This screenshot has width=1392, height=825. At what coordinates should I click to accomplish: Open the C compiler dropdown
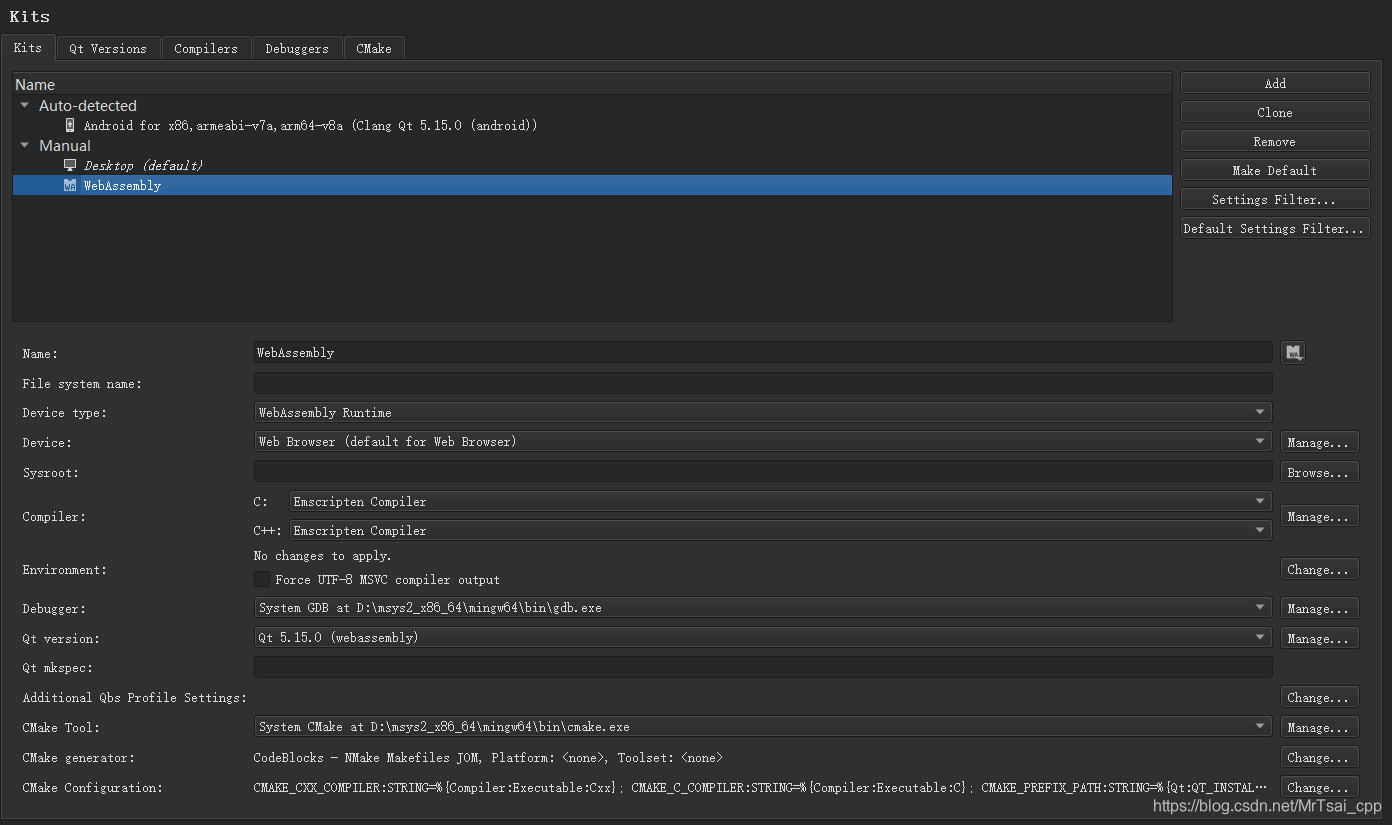780,501
